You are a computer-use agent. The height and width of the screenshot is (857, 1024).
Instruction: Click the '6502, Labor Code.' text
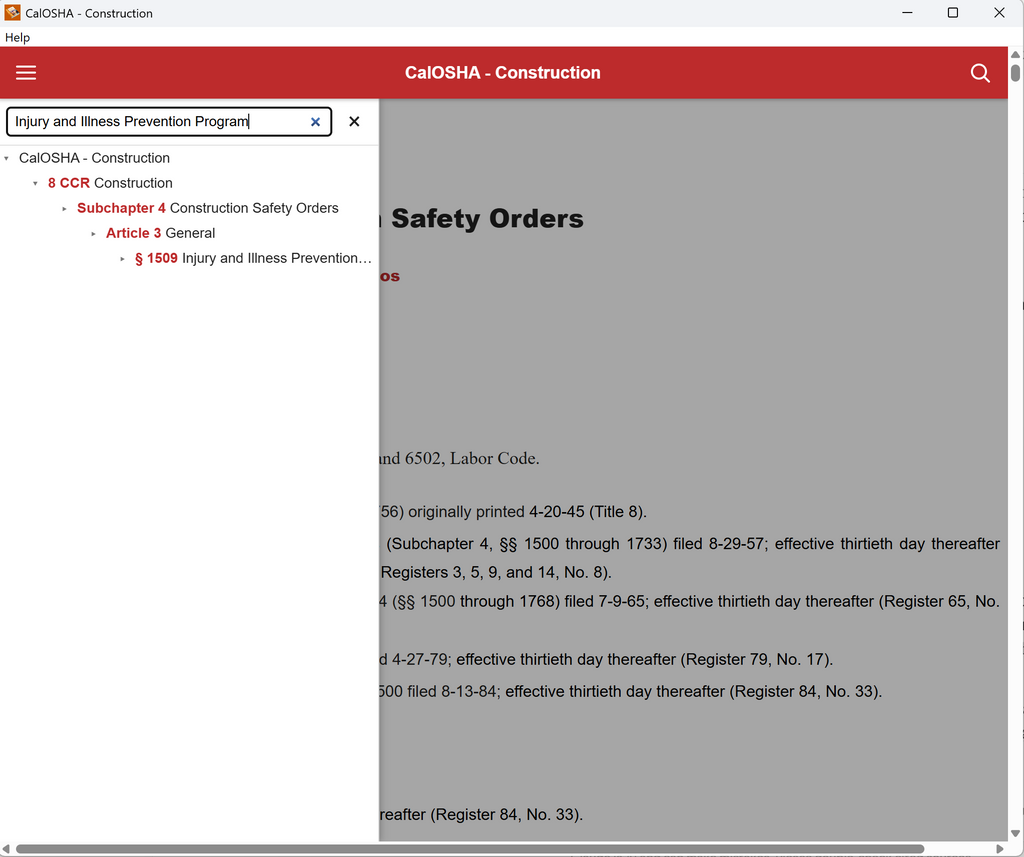coord(472,459)
